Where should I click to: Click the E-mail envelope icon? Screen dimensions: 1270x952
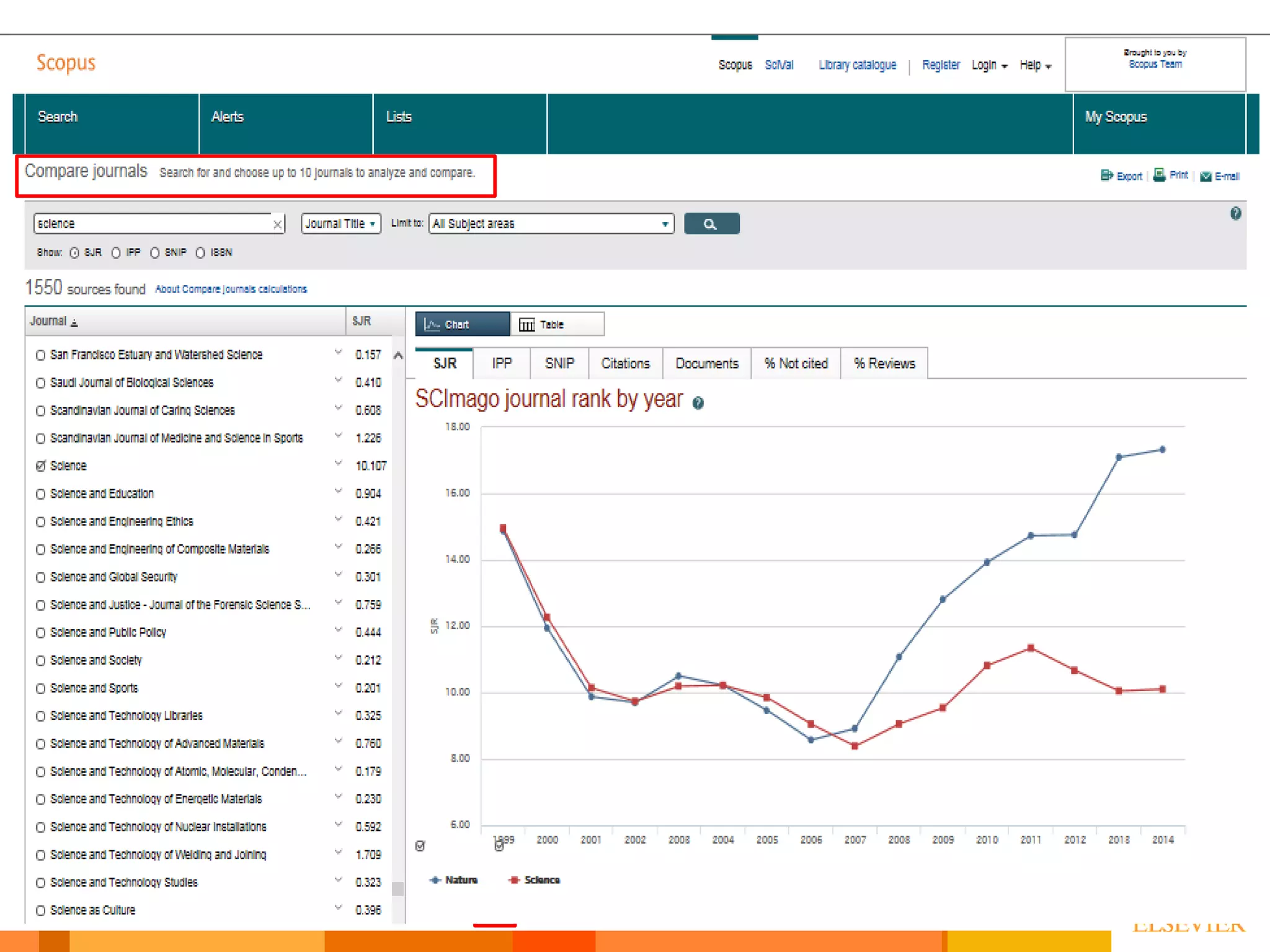[x=1206, y=176]
